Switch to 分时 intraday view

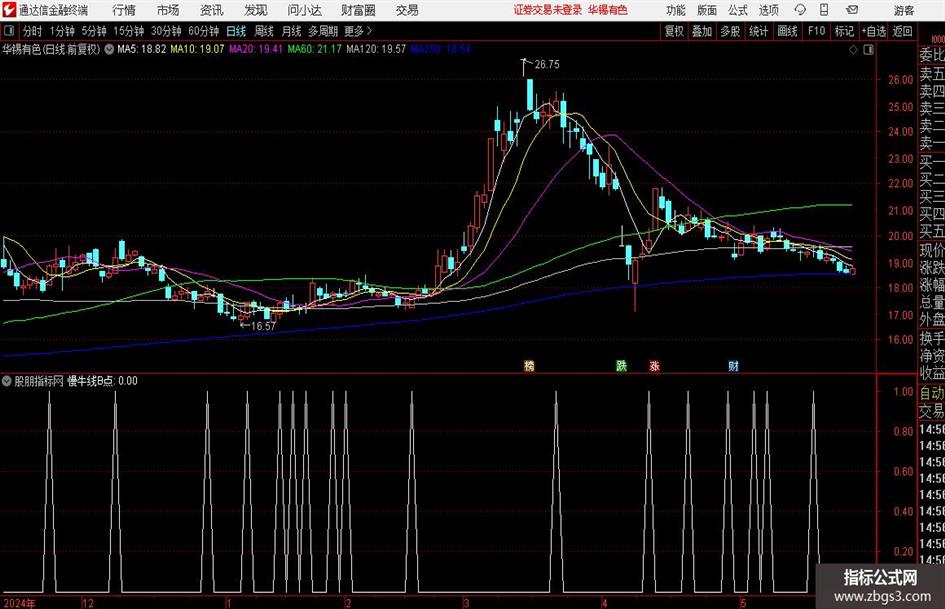point(33,31)
